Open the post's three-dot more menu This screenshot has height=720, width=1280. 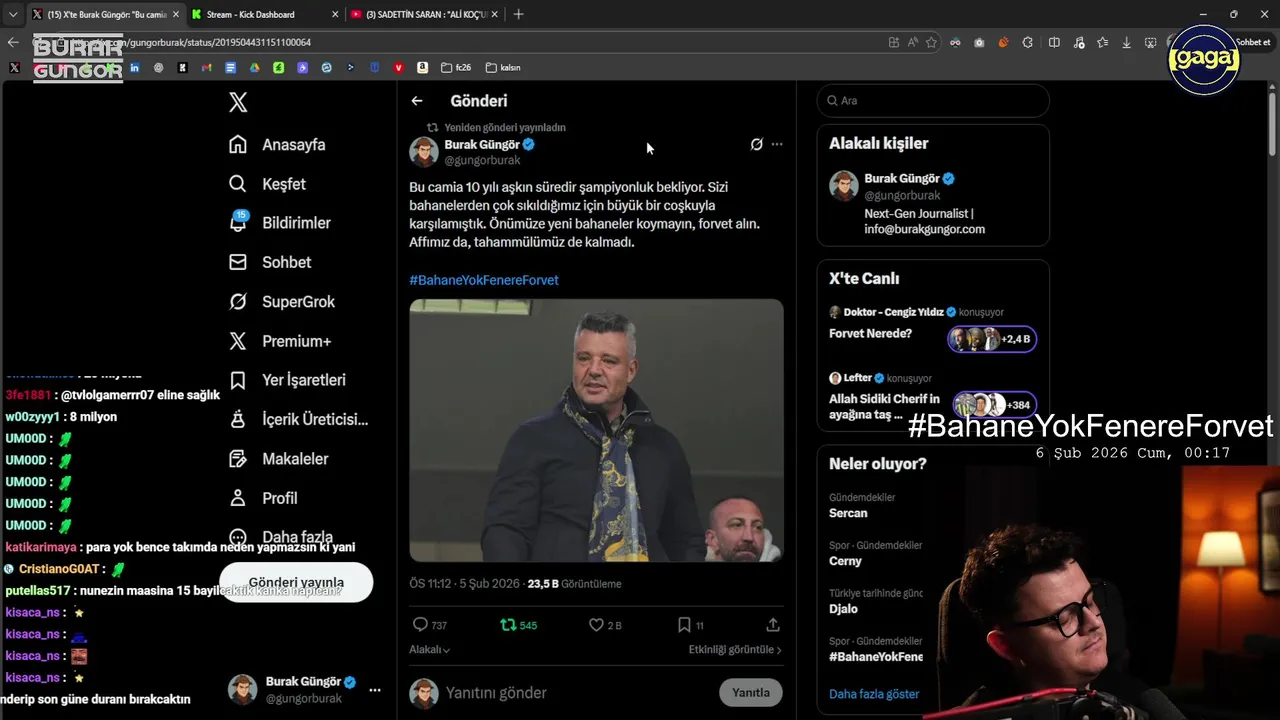(777, 144)
